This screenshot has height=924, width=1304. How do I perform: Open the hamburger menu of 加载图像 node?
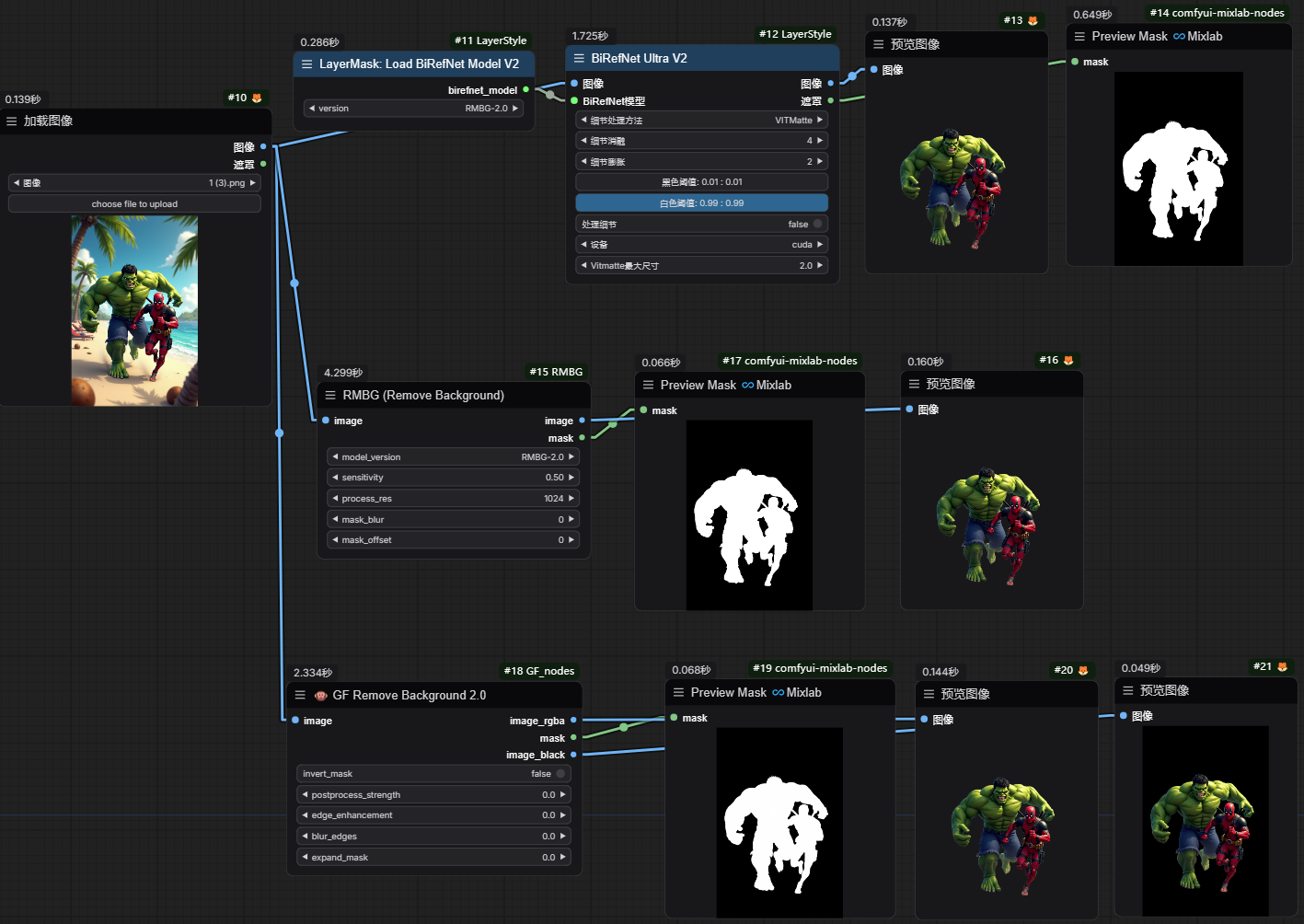tap(12, 121)
